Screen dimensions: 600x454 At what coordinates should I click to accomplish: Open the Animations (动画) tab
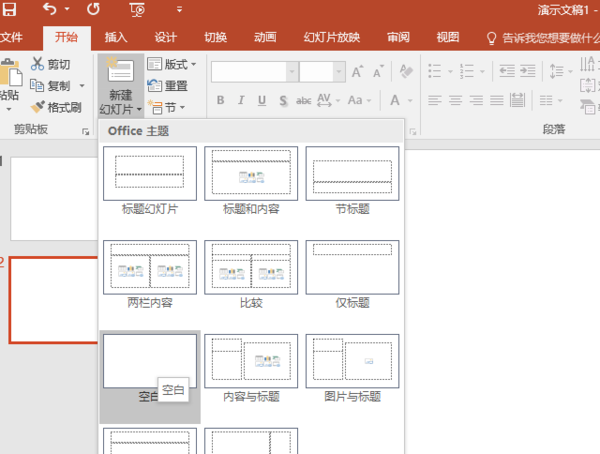click(x=265, y=37)
